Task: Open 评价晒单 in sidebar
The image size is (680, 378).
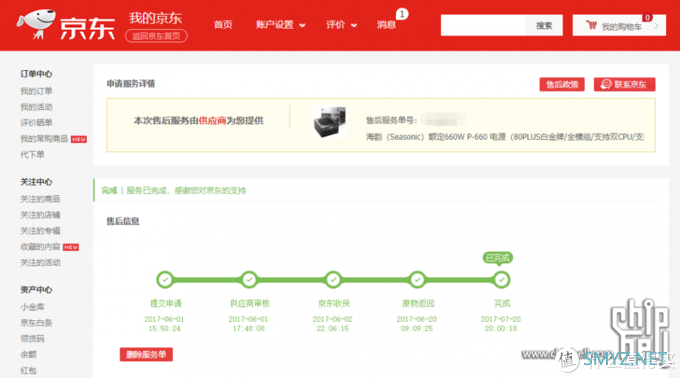Action: [x=36, y=123]
